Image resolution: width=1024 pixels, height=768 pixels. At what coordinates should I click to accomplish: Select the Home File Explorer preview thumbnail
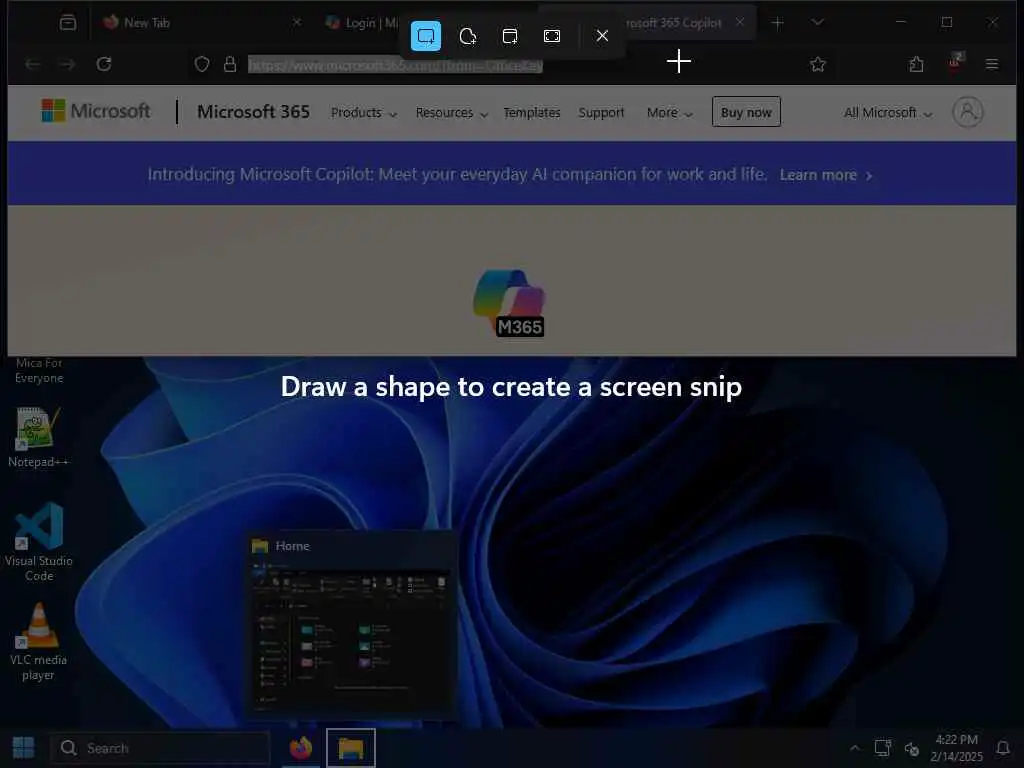351,626
